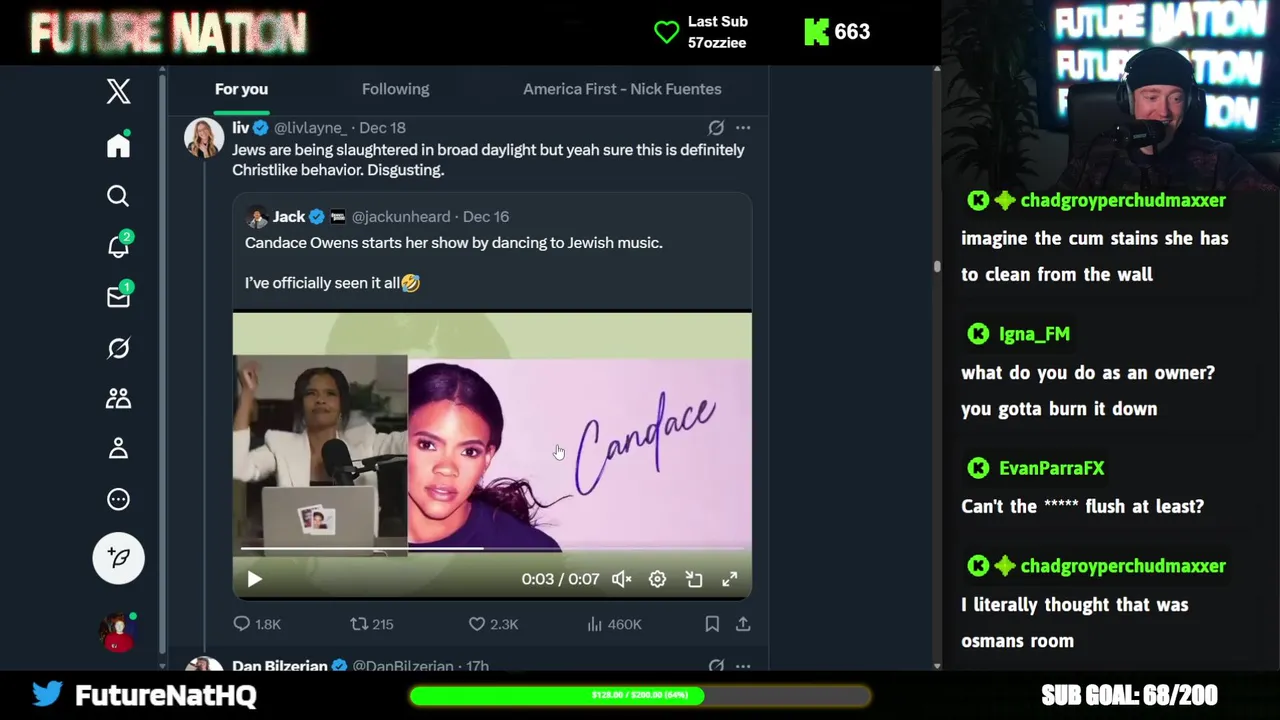Switch to Following tab
The image size is (1280, 720).
pos(395,89)
